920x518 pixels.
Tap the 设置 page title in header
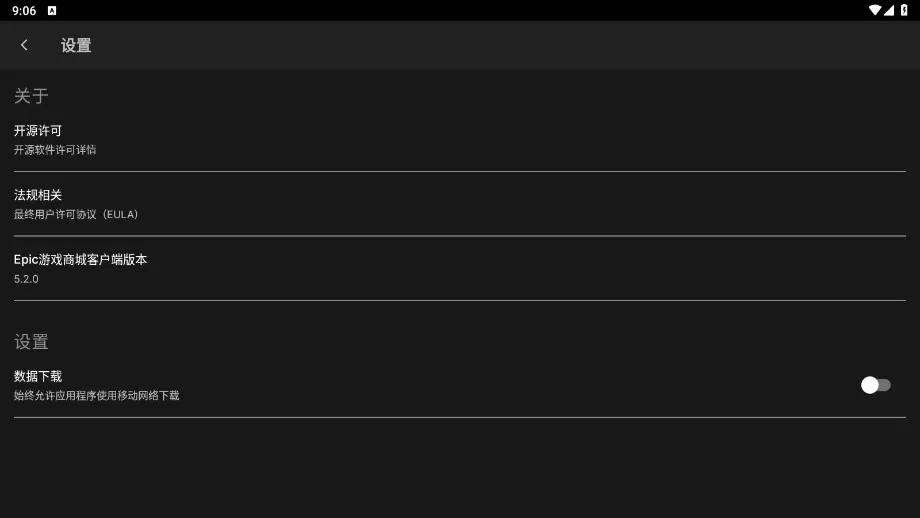pyautogui.click(x=76, y=45)
